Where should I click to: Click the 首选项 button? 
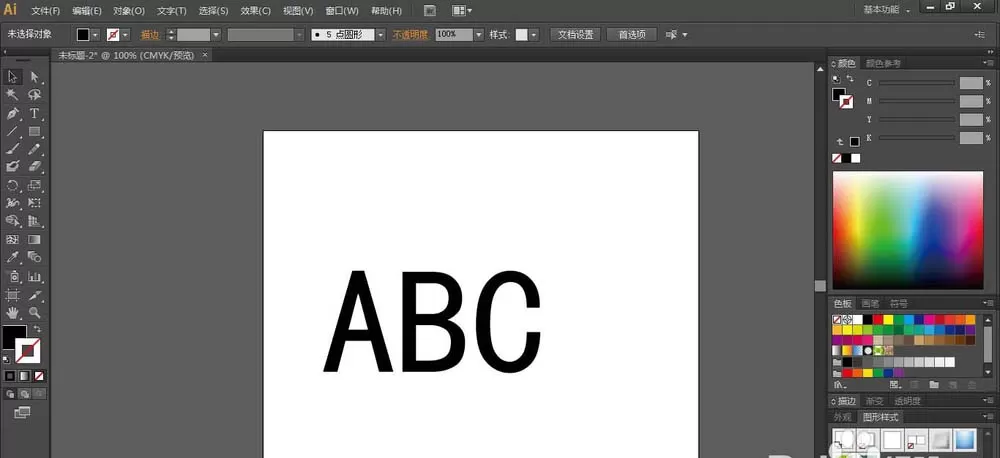coord(631,34)
